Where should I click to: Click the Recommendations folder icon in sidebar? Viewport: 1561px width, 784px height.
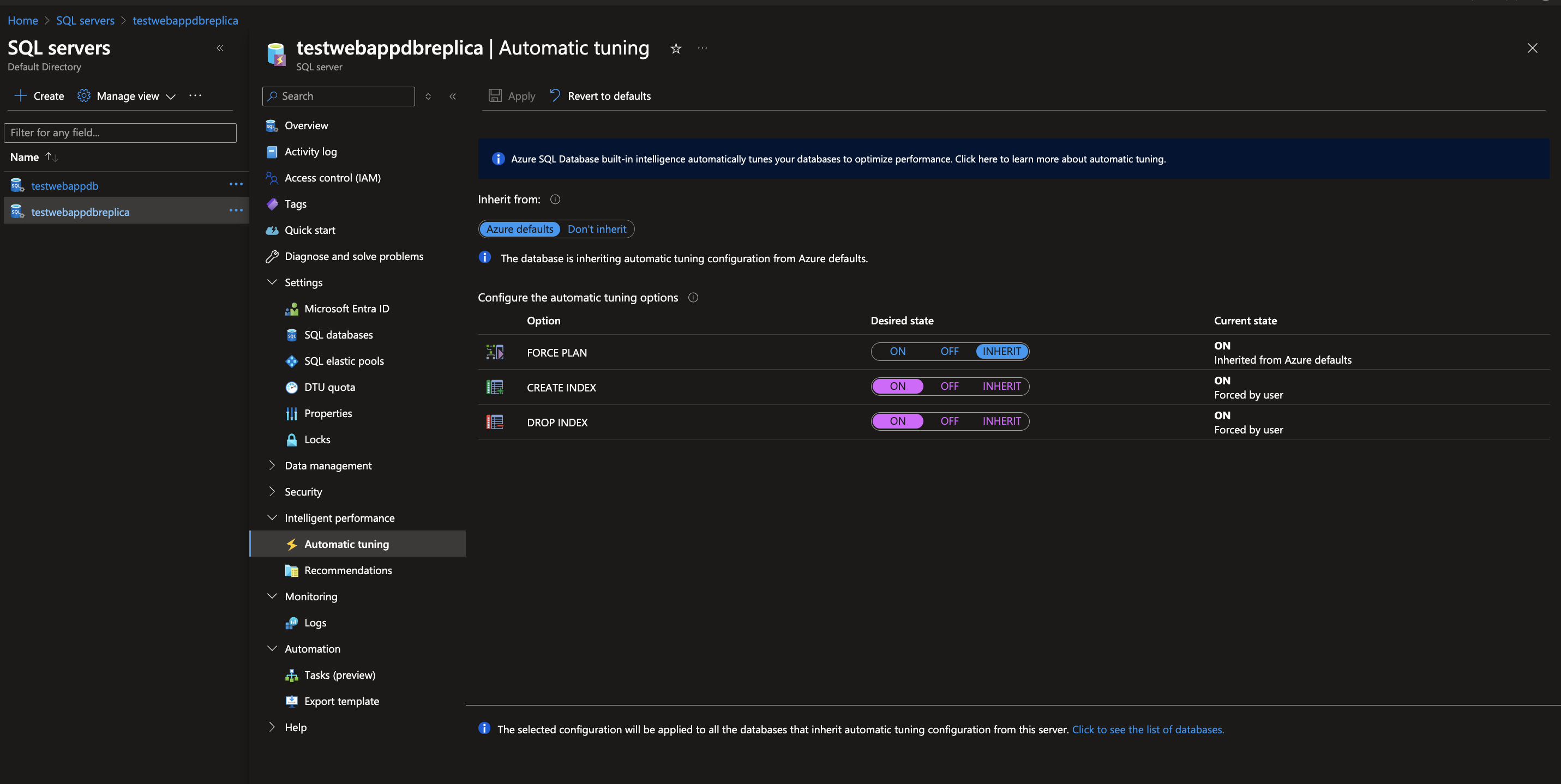[291, 570]
